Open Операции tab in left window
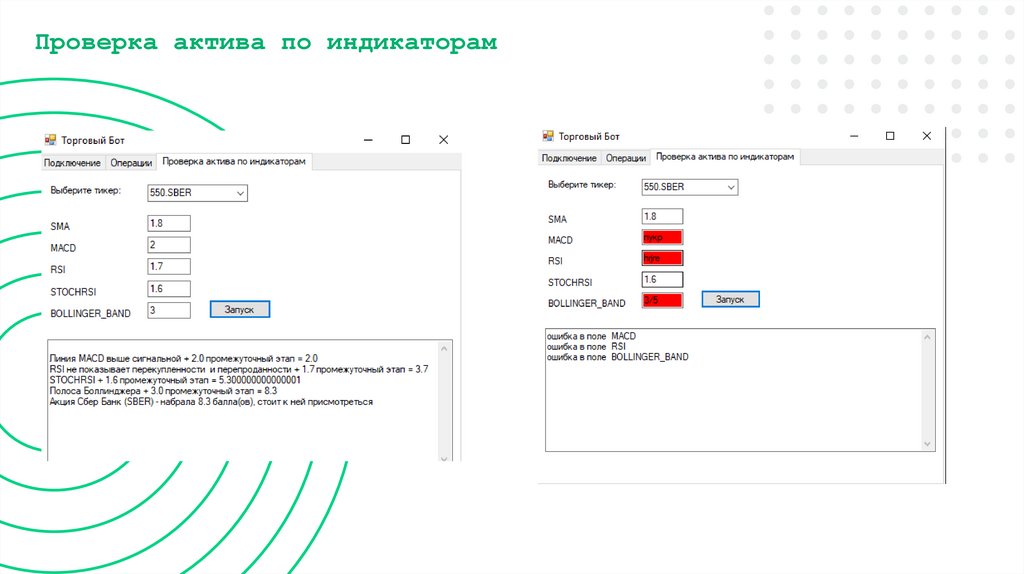 131,163
